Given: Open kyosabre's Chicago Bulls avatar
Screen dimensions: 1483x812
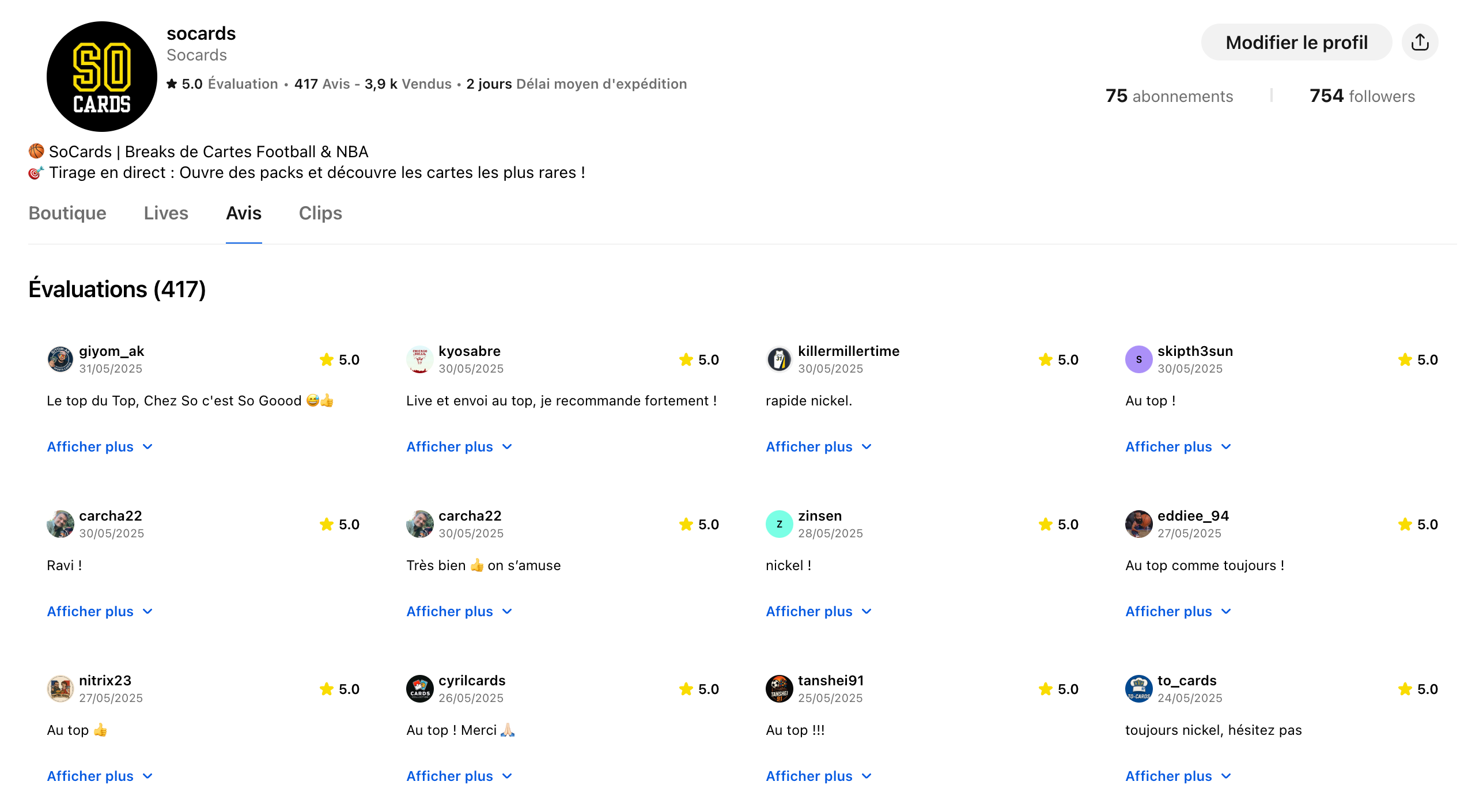Looking at the screenshot, I should pyautogui.click(x=420, y=359).
